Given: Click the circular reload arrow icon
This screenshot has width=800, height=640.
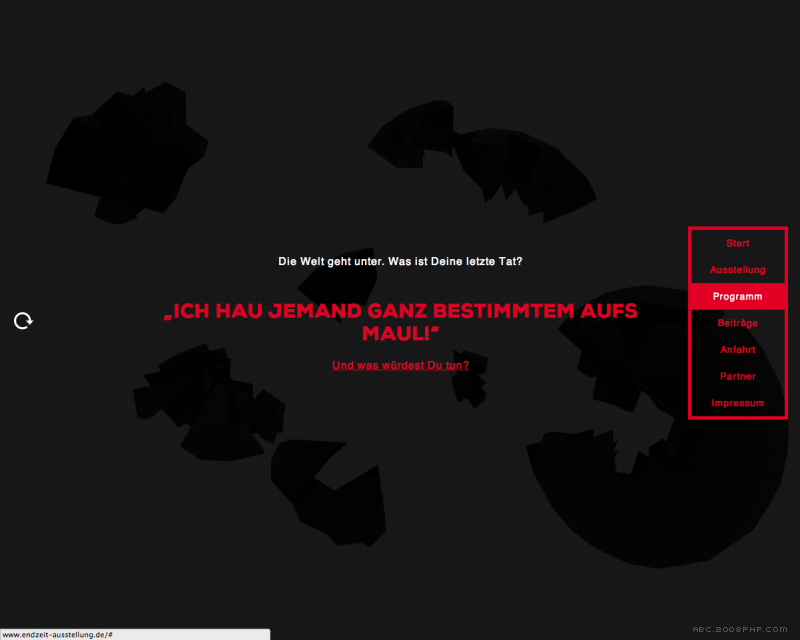Looking at the screenshot, I should (23, 321).
